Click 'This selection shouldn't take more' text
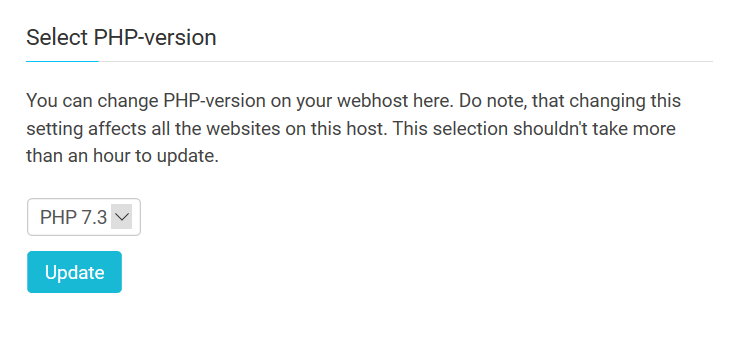This screenshot has height=364, width=749. (x=534, y=128)
